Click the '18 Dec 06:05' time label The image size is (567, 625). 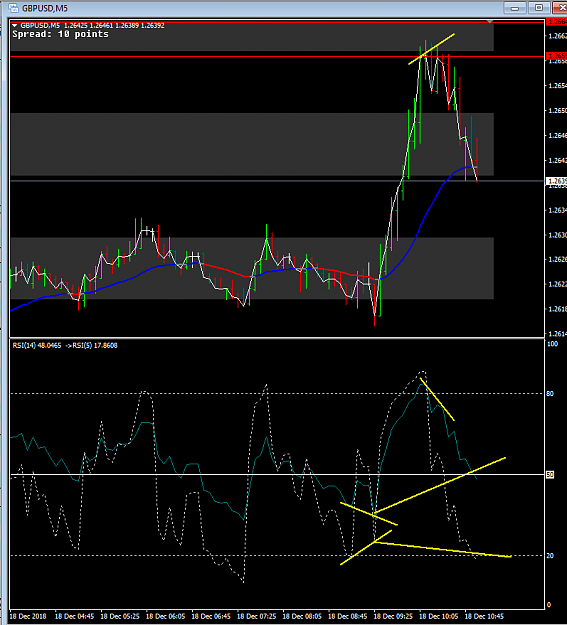[165, 616]
